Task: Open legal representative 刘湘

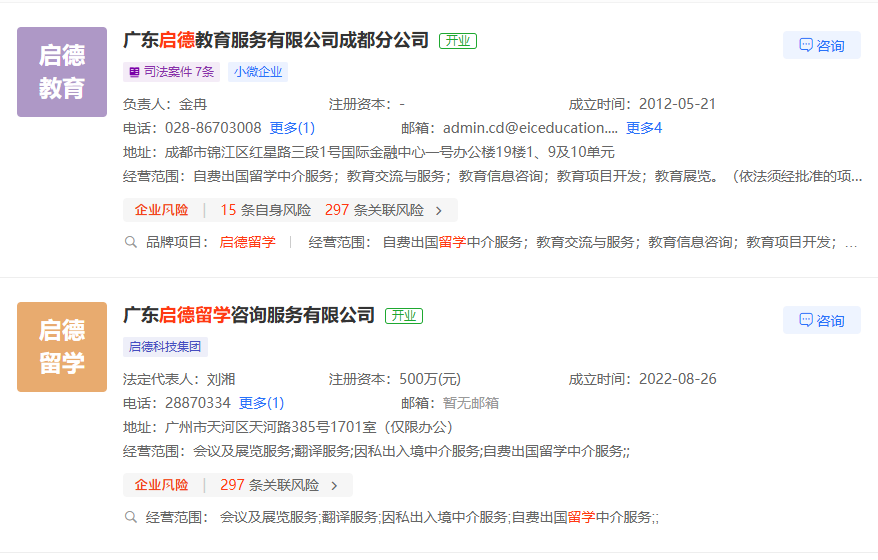Action: [x=221, y=379]
